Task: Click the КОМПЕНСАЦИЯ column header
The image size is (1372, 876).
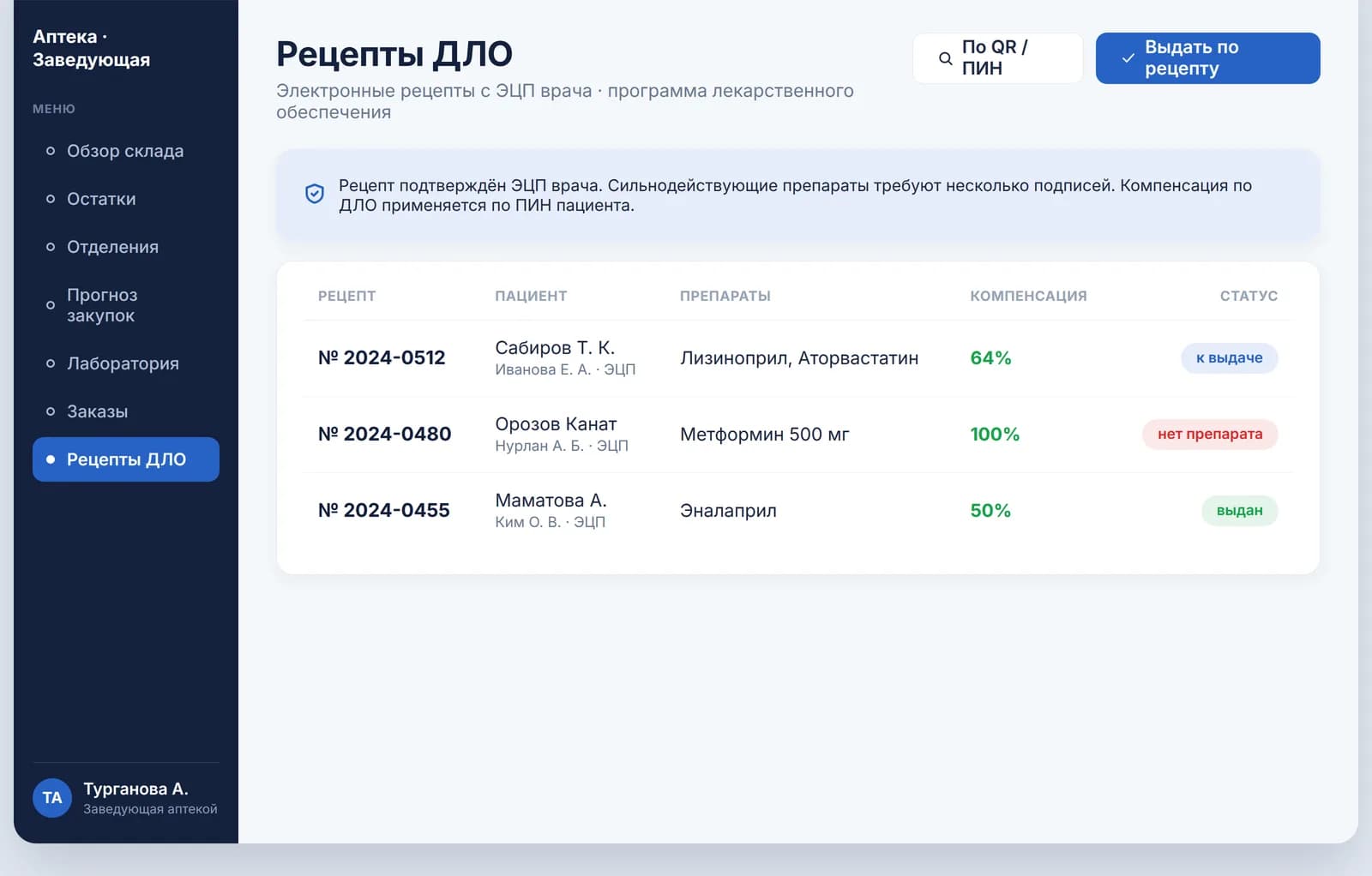Action: 1028,296
